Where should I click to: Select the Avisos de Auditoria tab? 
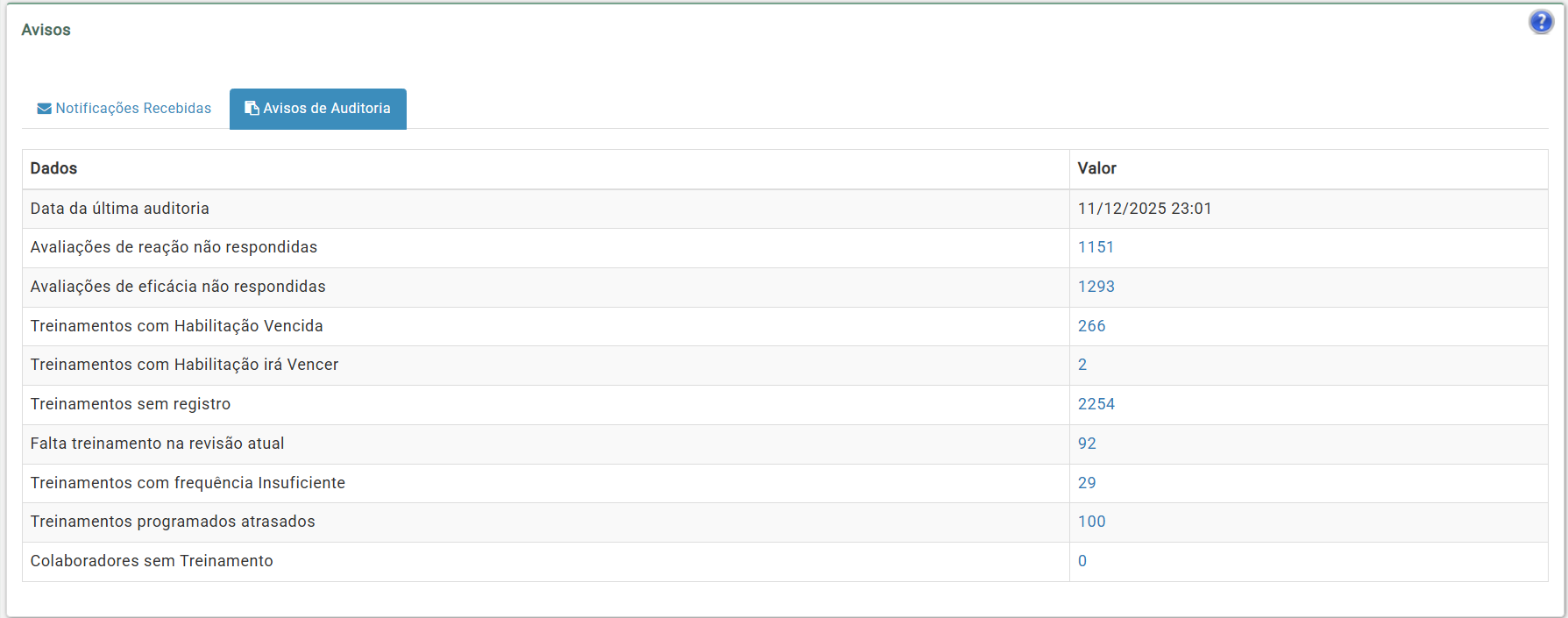click(x=326, y=109)
